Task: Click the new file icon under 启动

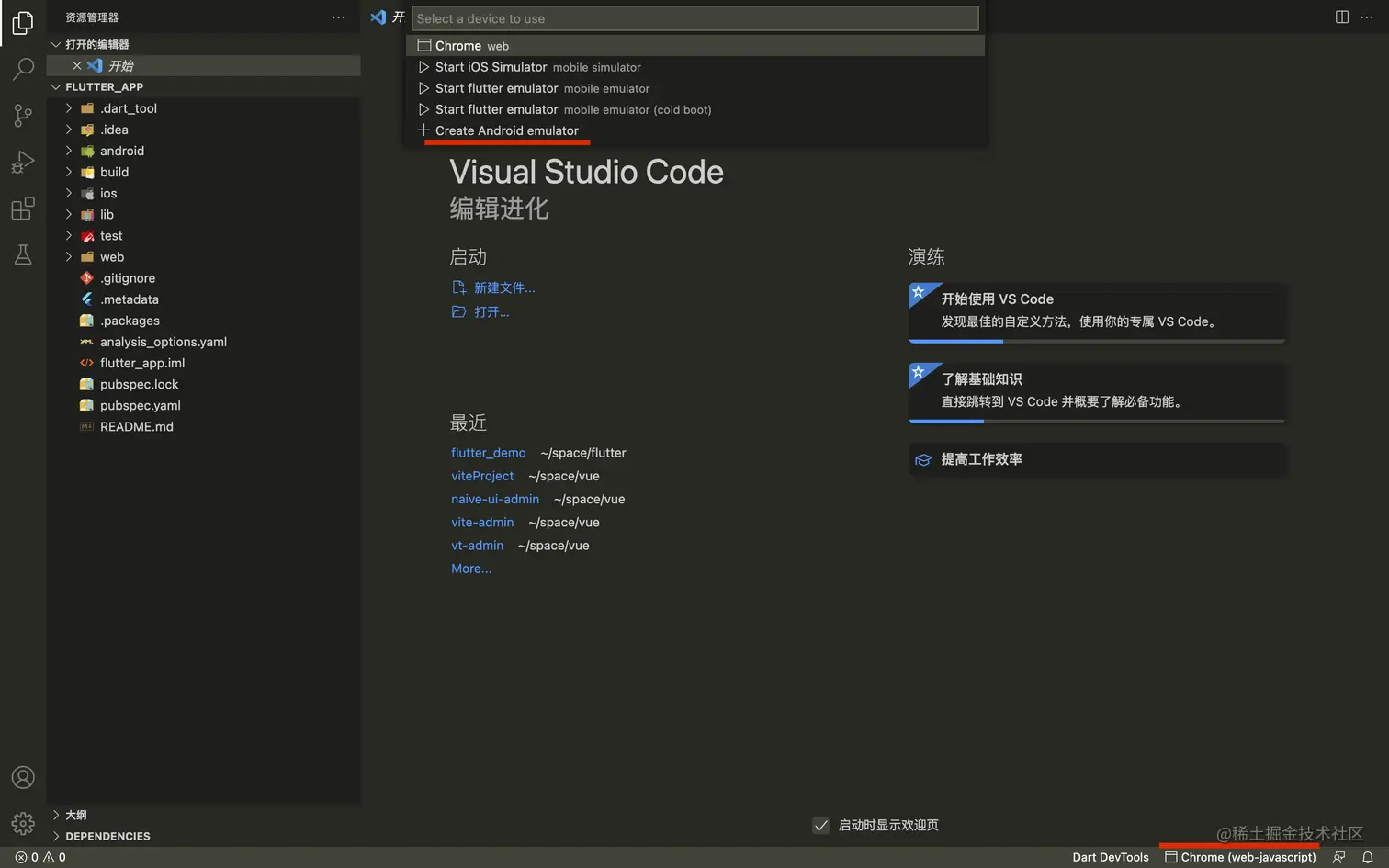Action: click(459, 287)
